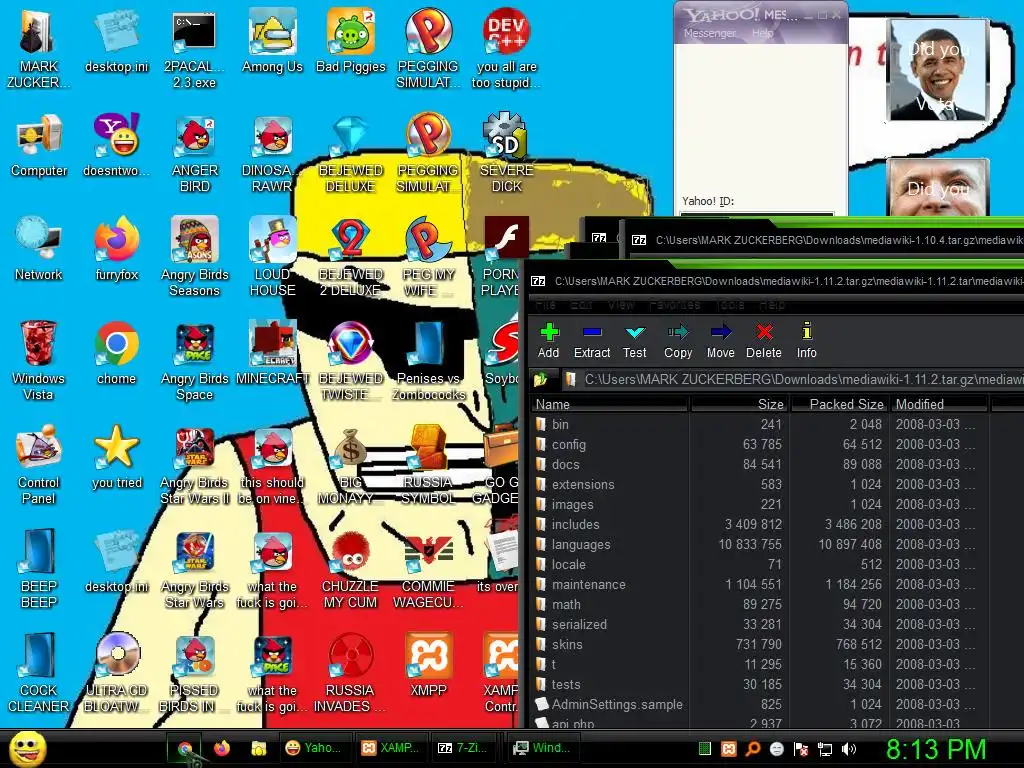This screenshot has width=1024, height=768.
Task: Select the Angry Birds Star Wars II icon
Action: coord(195,465)
